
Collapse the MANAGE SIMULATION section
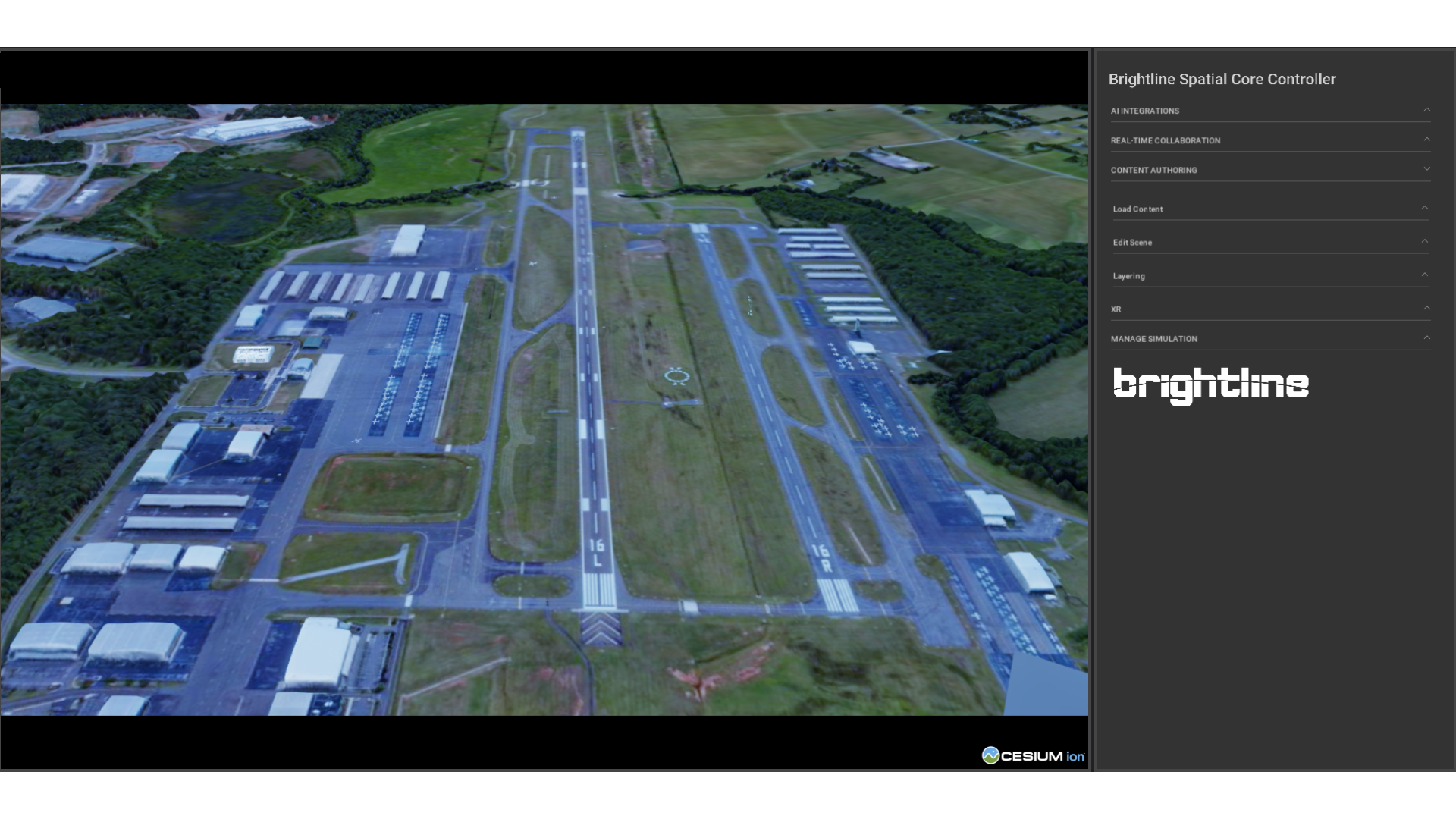click(1426, 337)
